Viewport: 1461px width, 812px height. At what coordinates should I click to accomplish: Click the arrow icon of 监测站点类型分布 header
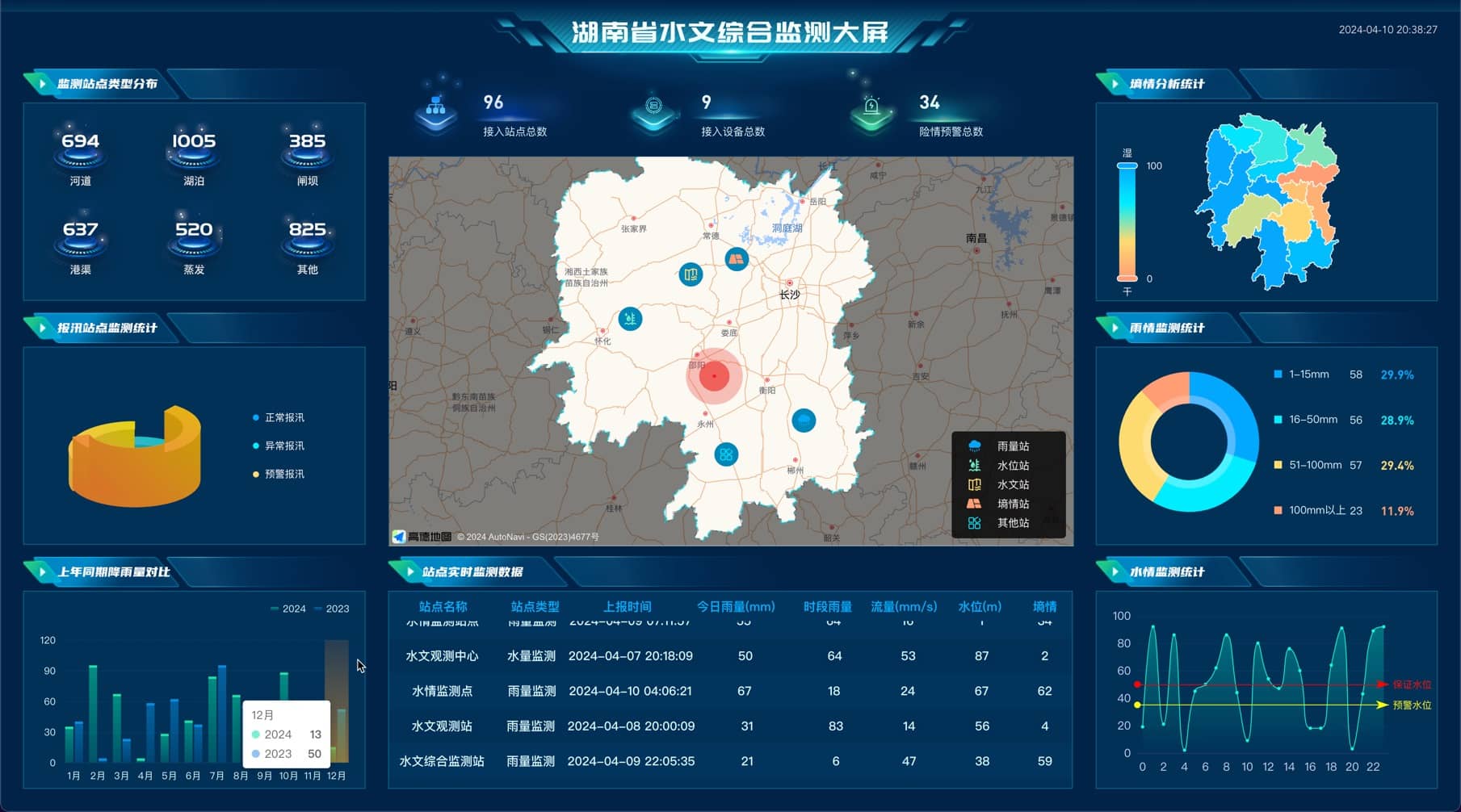click(42, 84)
